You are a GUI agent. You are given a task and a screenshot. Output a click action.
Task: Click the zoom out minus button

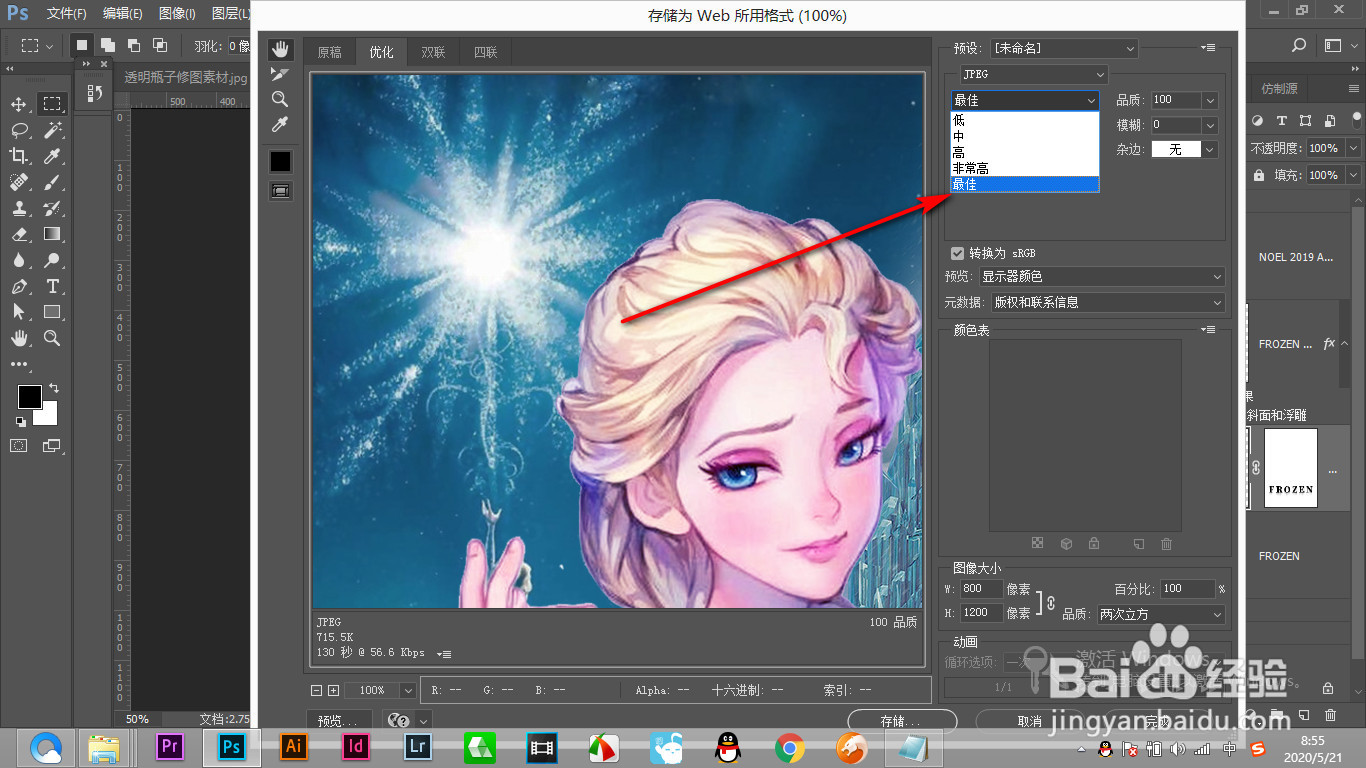pos(317,690)
